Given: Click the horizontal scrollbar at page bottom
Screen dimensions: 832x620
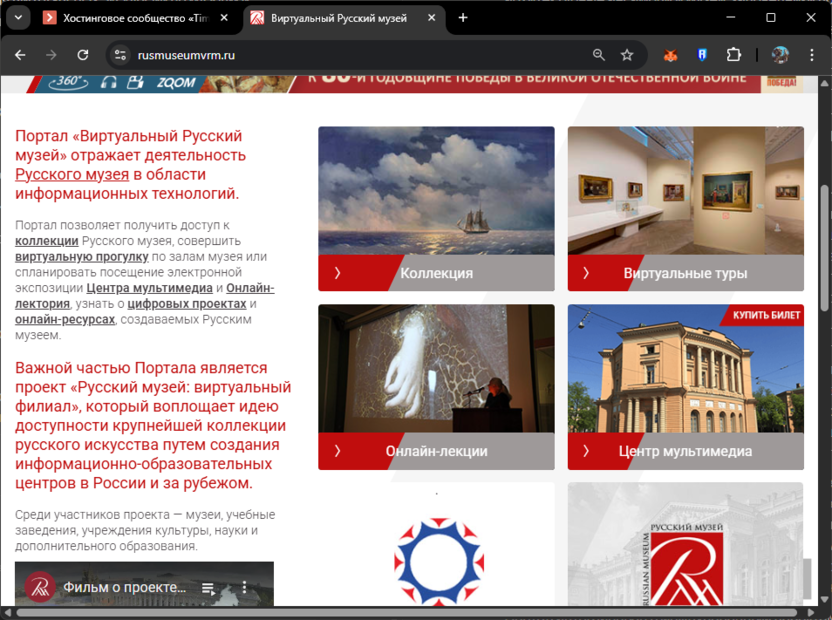Looking at the screenshot, I should [x=400, y=612].
